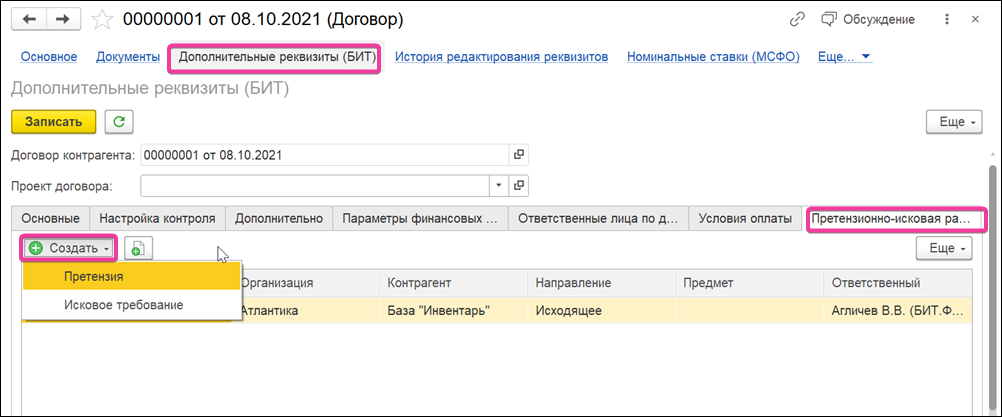Sort by the Ответственный column header
1002x417 pixels.
point(898,282)
